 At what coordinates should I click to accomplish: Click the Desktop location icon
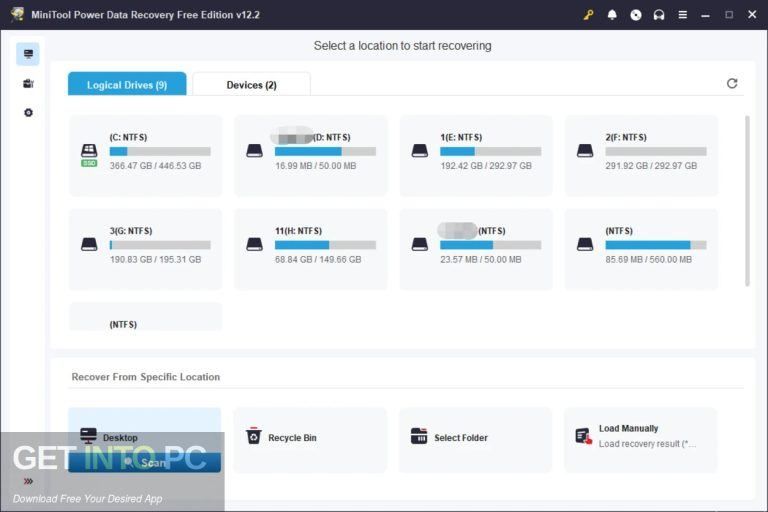[88, 436]
